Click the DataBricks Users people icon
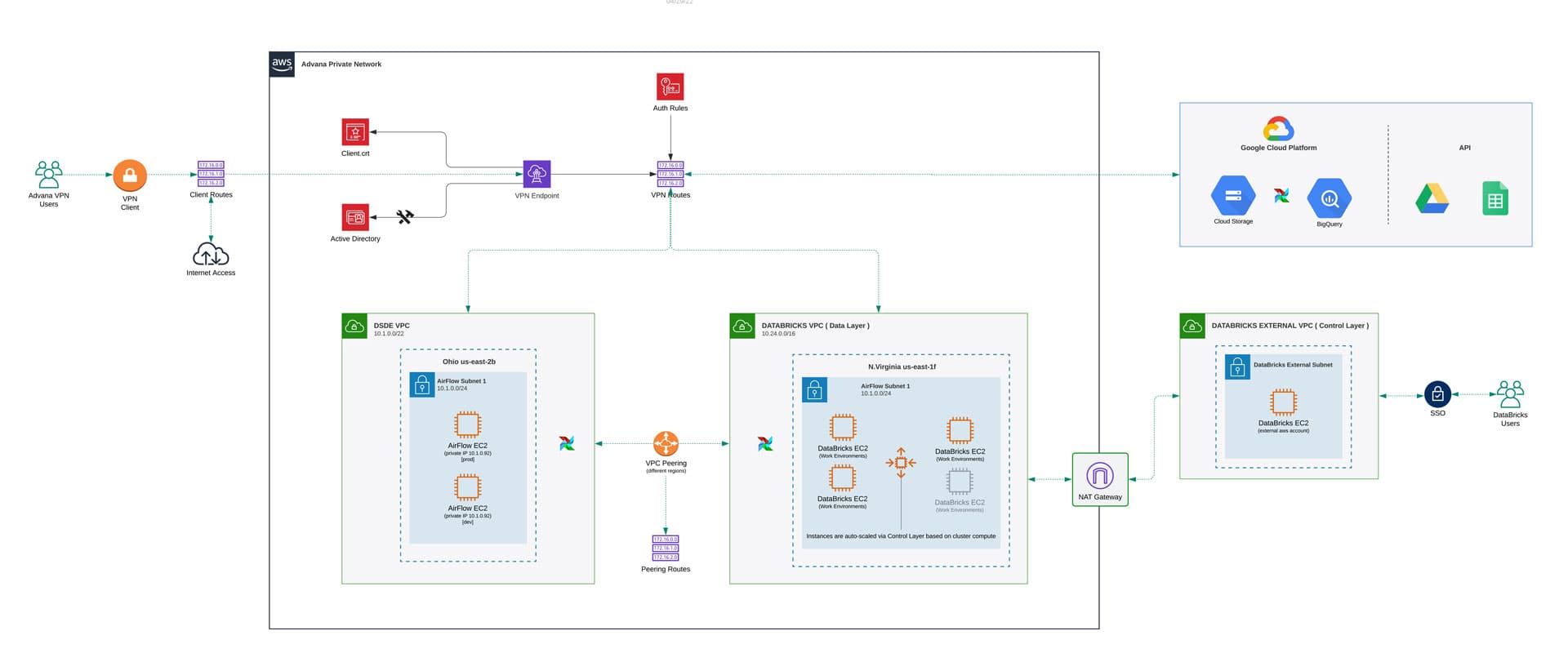The image size is (1568, 653). coord(1510,394)
